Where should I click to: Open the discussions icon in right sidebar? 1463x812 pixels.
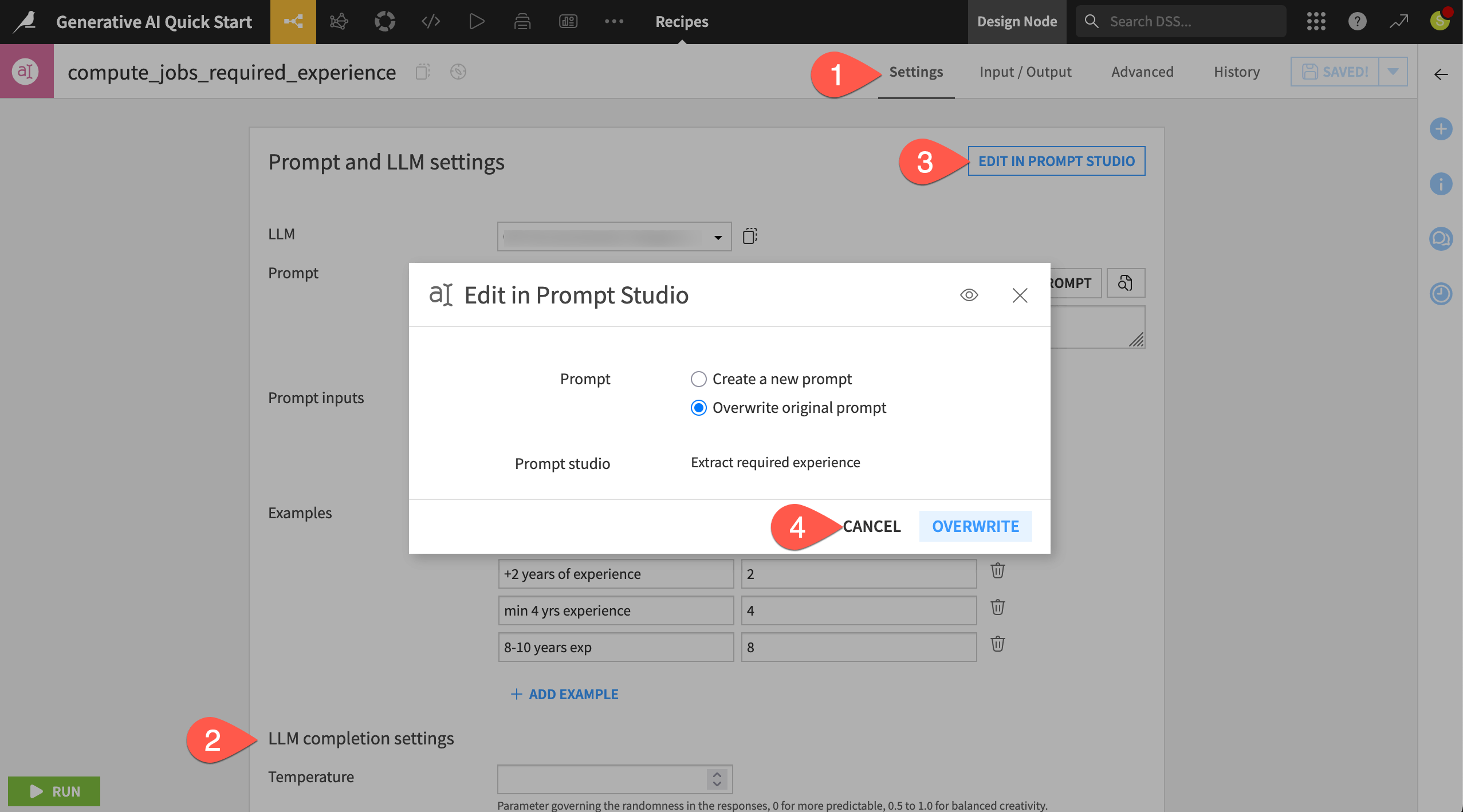tap(1440, 239)
